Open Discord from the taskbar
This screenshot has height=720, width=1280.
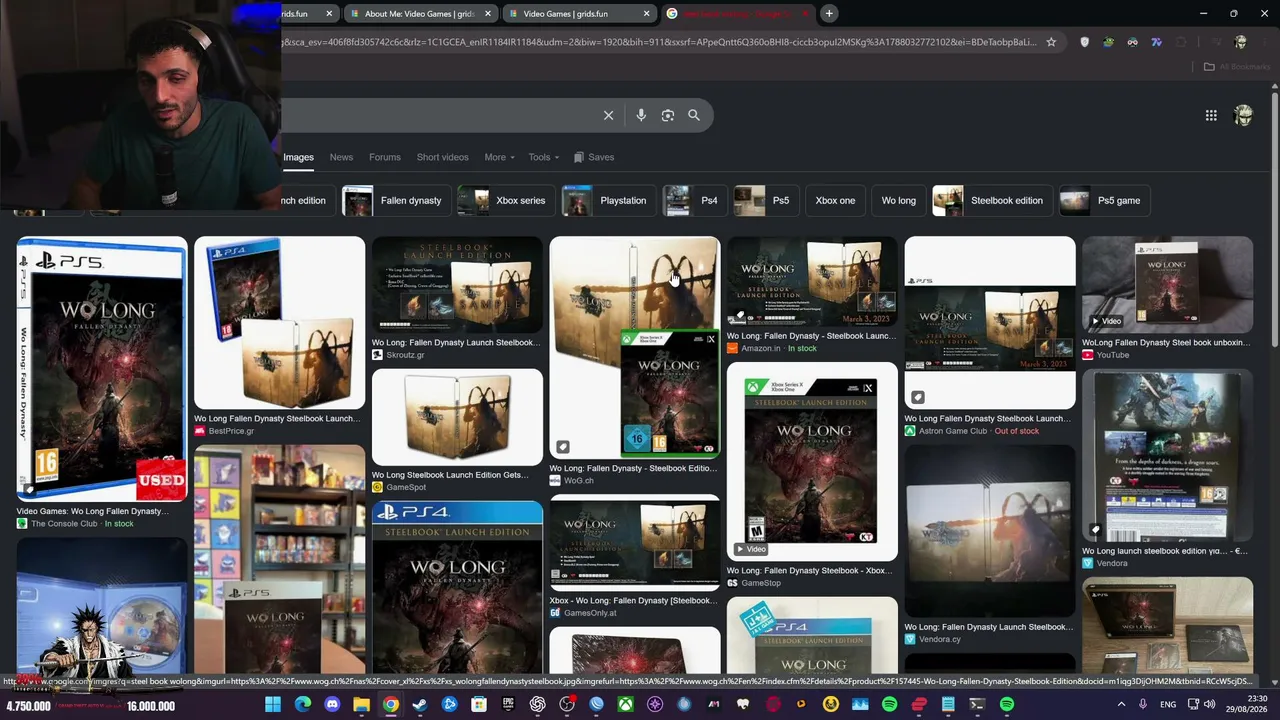(x=332, y=705)
